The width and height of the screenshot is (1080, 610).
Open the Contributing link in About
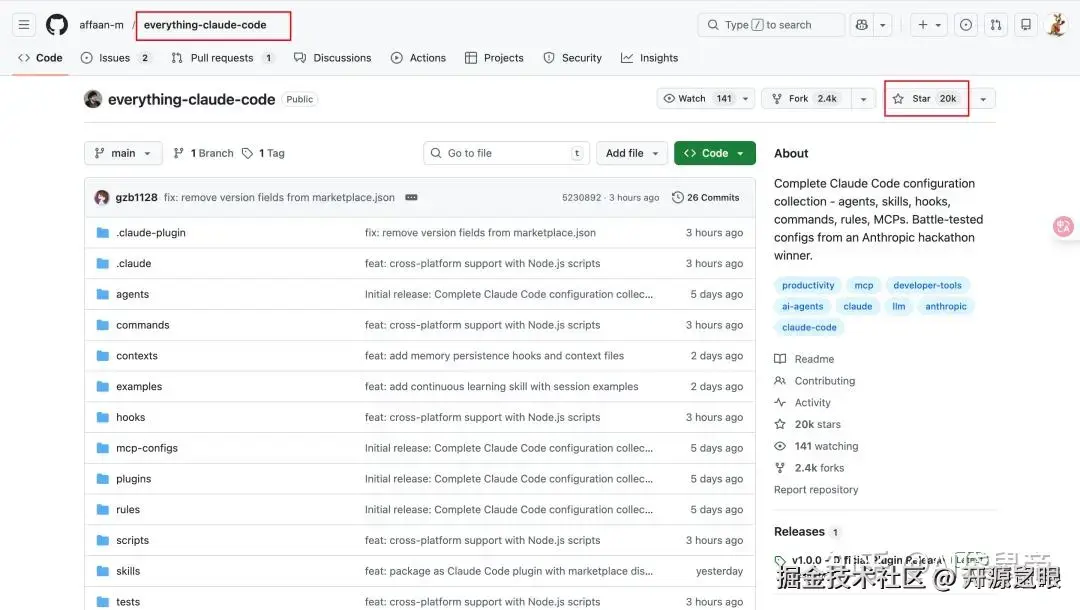[815, 381]
